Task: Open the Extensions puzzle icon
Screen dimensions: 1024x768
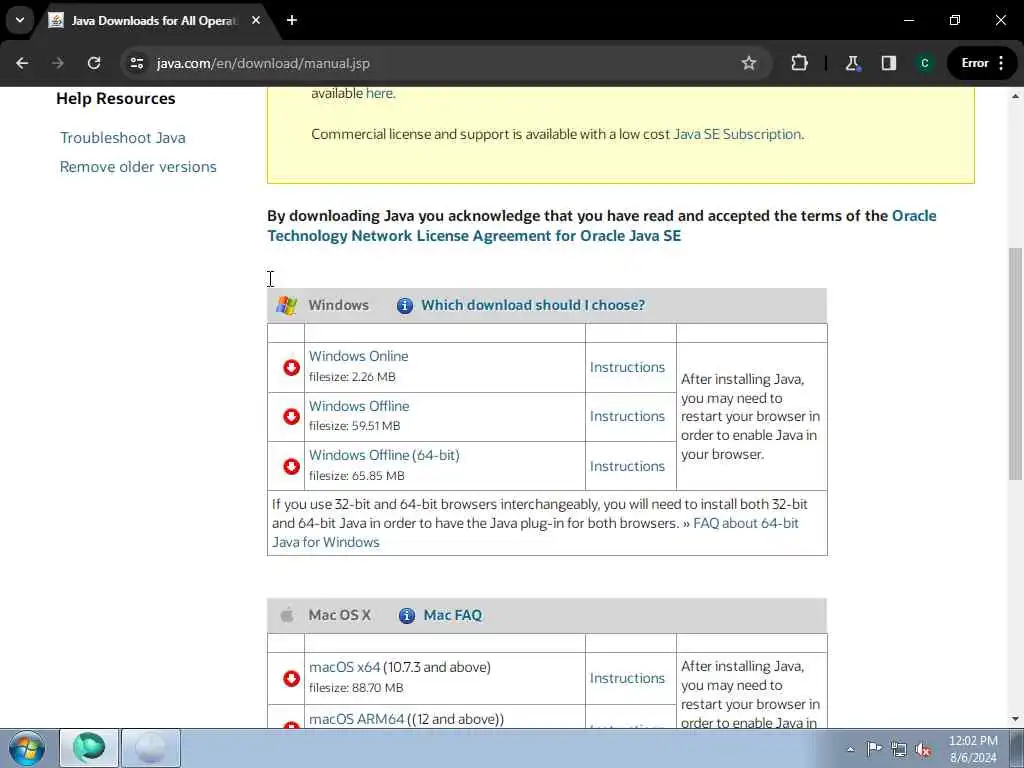Action: point(799,63)
